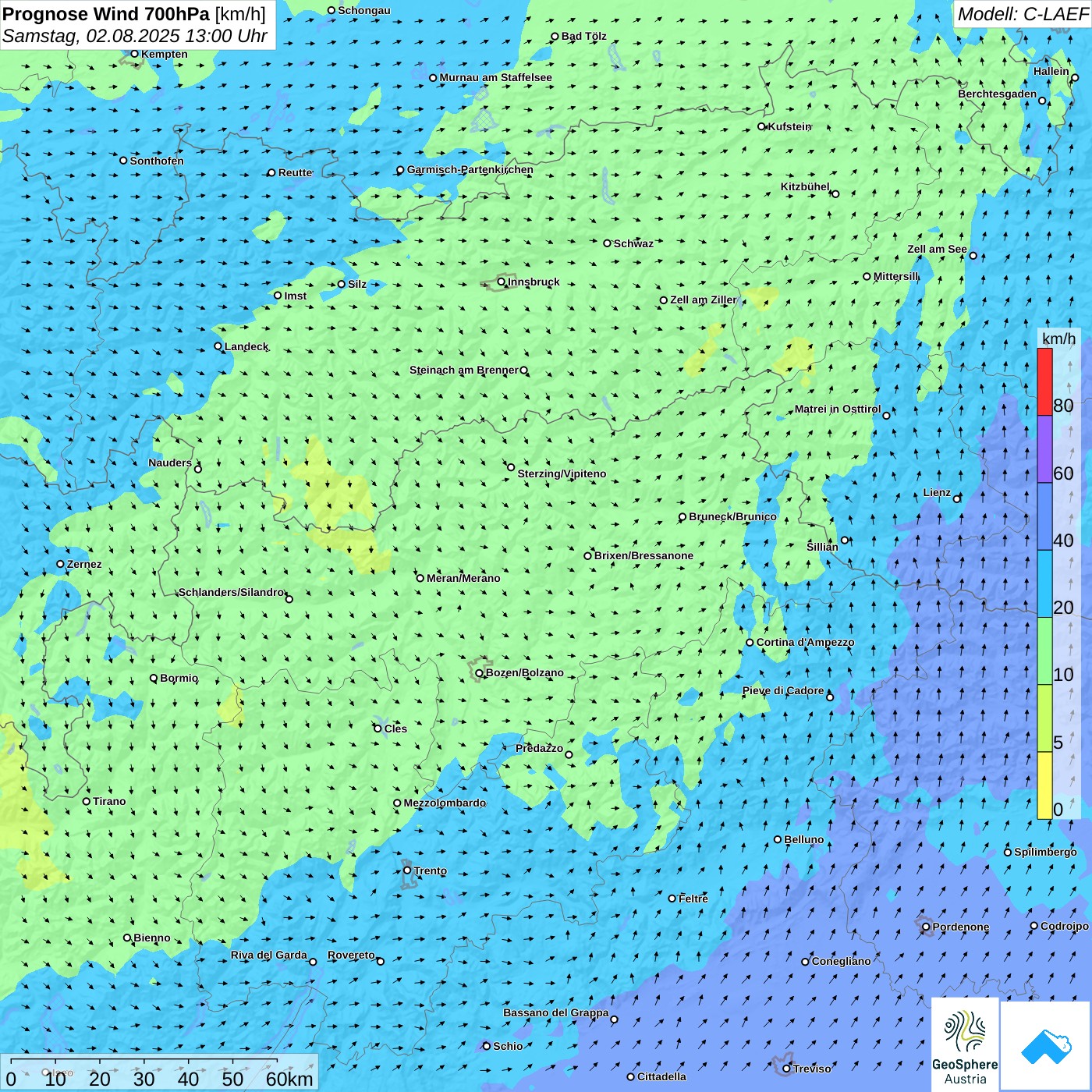Click the Cortina d'Ampezzo location dot
Viewport: 1092px width, 1092px height.
click(750, 643)
